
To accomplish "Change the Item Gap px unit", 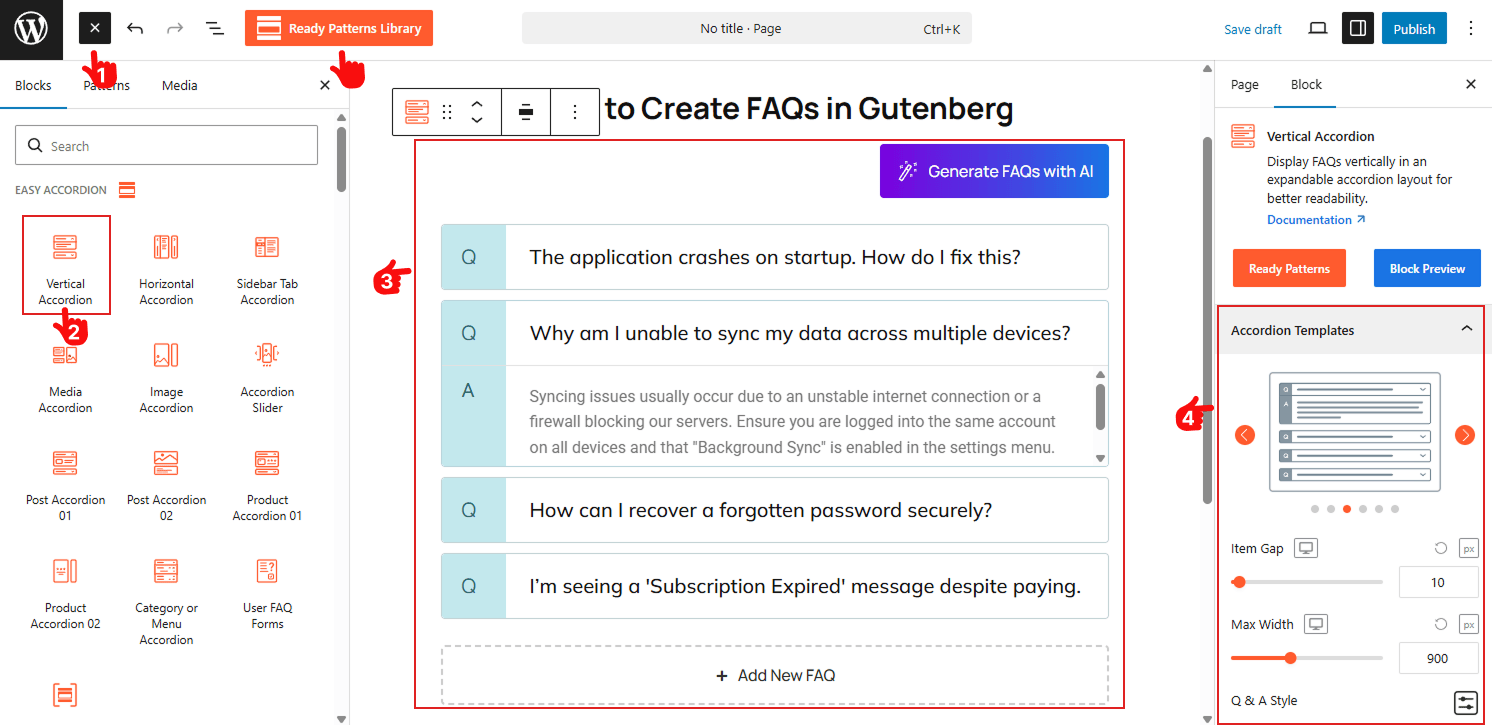I will point(1468,548).
